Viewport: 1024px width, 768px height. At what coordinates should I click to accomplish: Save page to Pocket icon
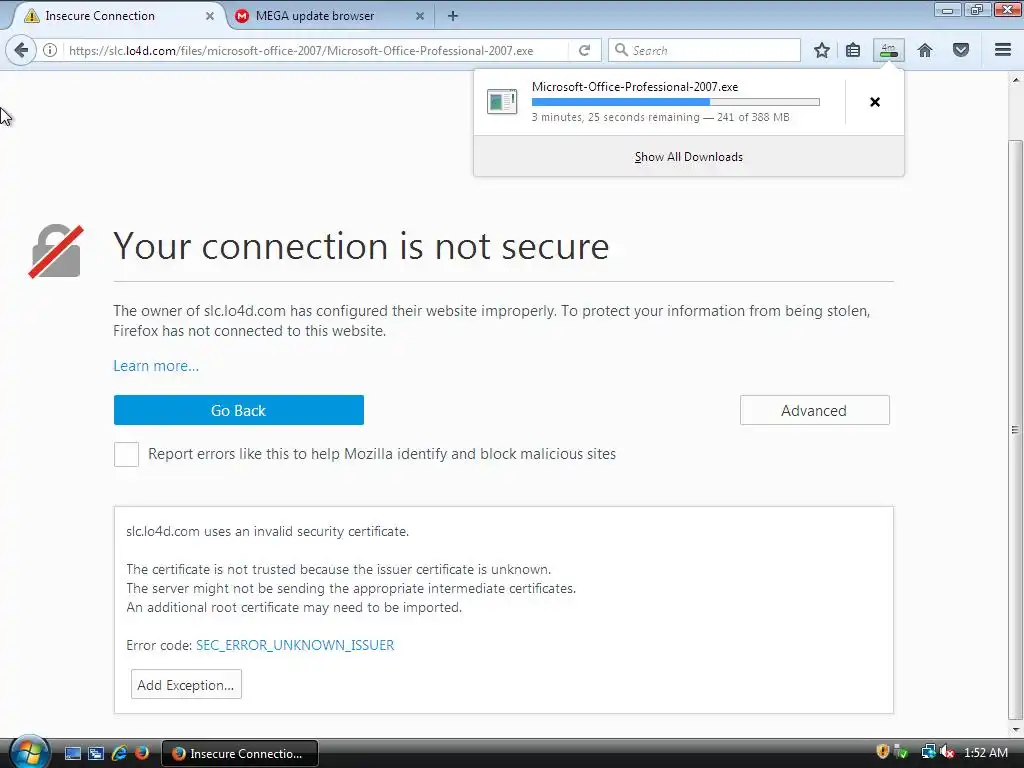[961, 50]
